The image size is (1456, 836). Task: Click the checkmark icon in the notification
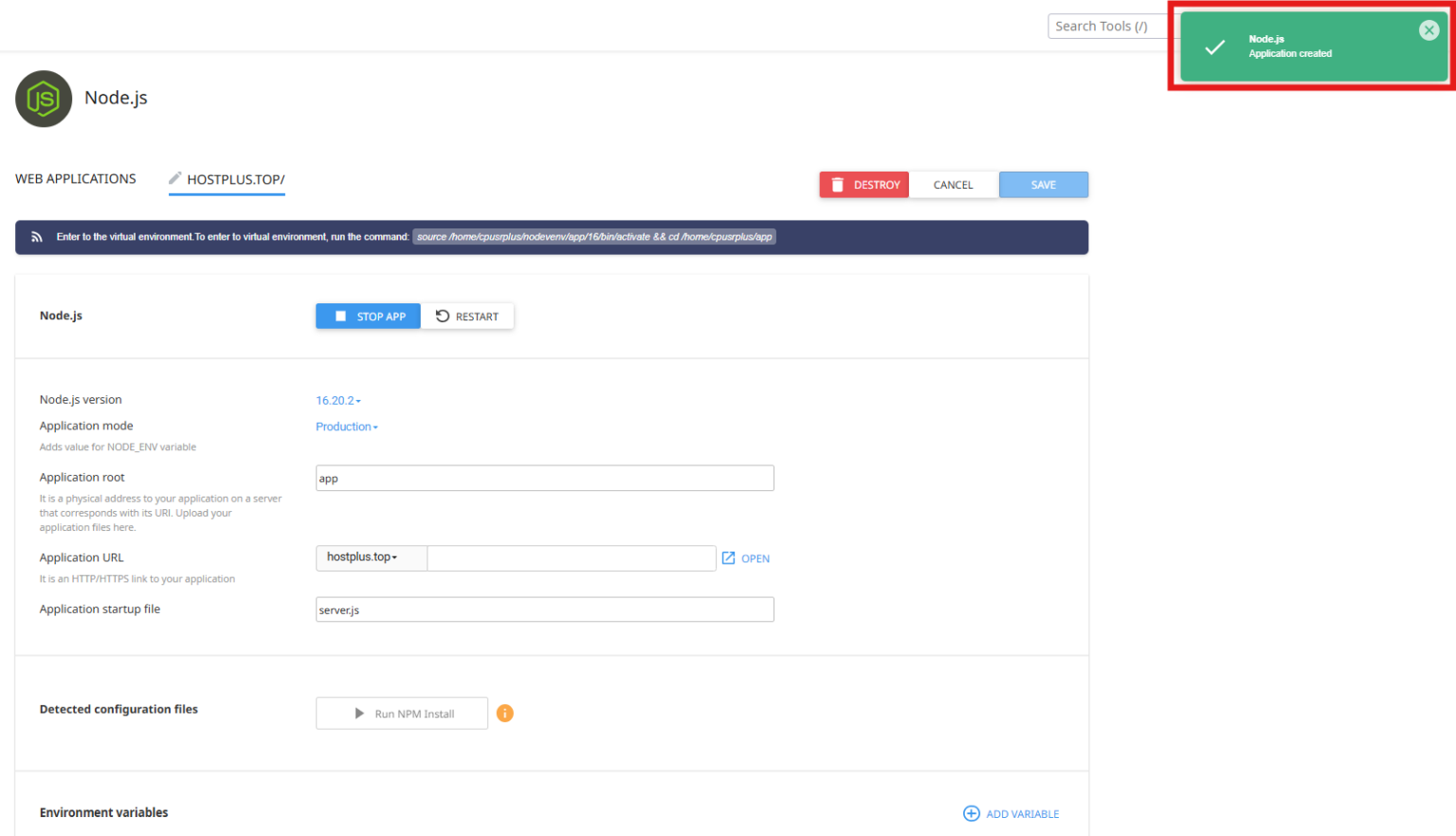click(x=1214, y=46)
